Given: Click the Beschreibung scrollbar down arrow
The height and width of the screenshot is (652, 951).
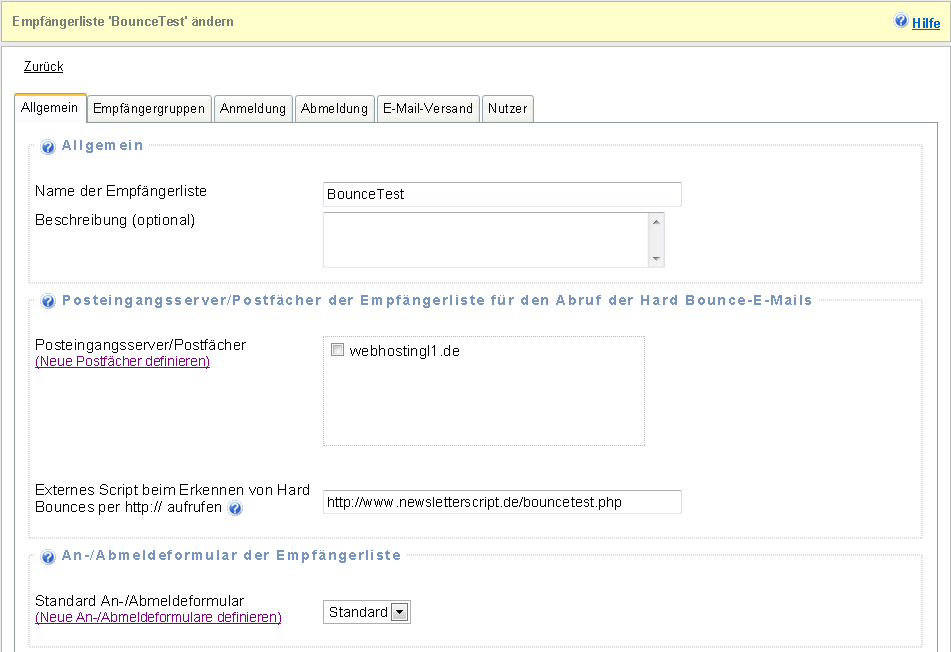Looking at the screenshot, I should coord(656,259).
